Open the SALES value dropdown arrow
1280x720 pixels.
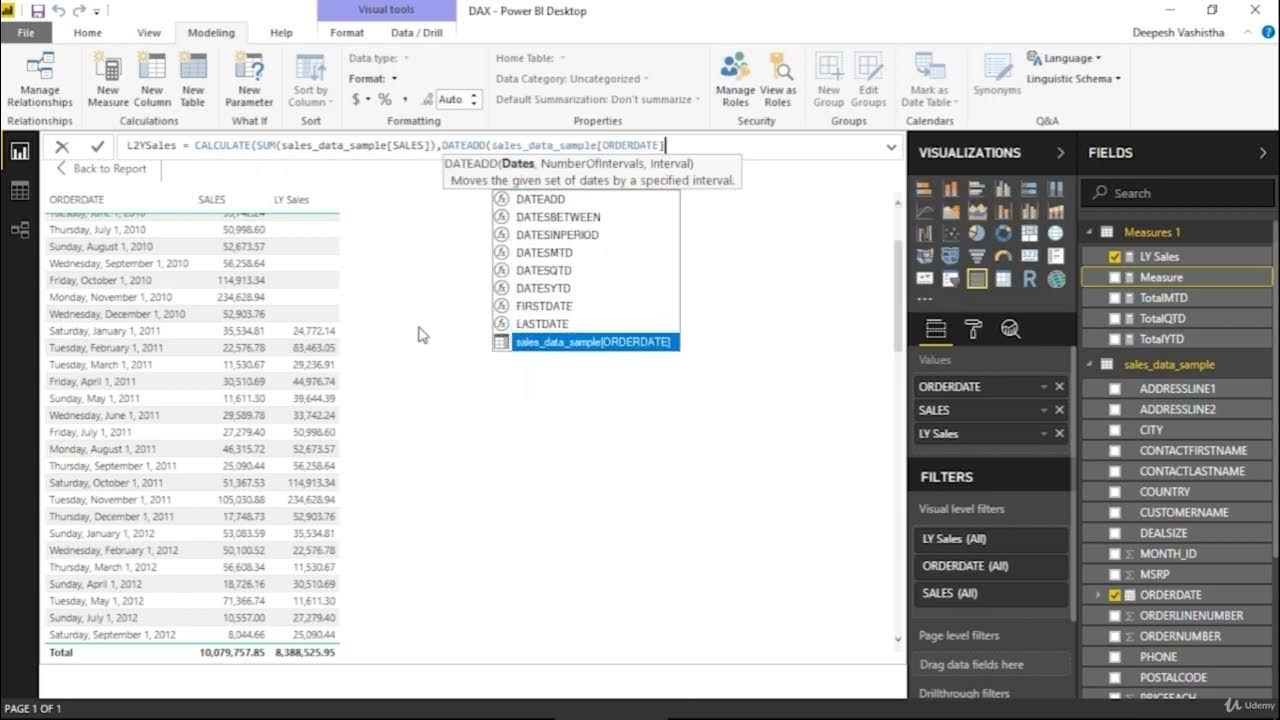pyautogui.click(x=1043, y=410)
